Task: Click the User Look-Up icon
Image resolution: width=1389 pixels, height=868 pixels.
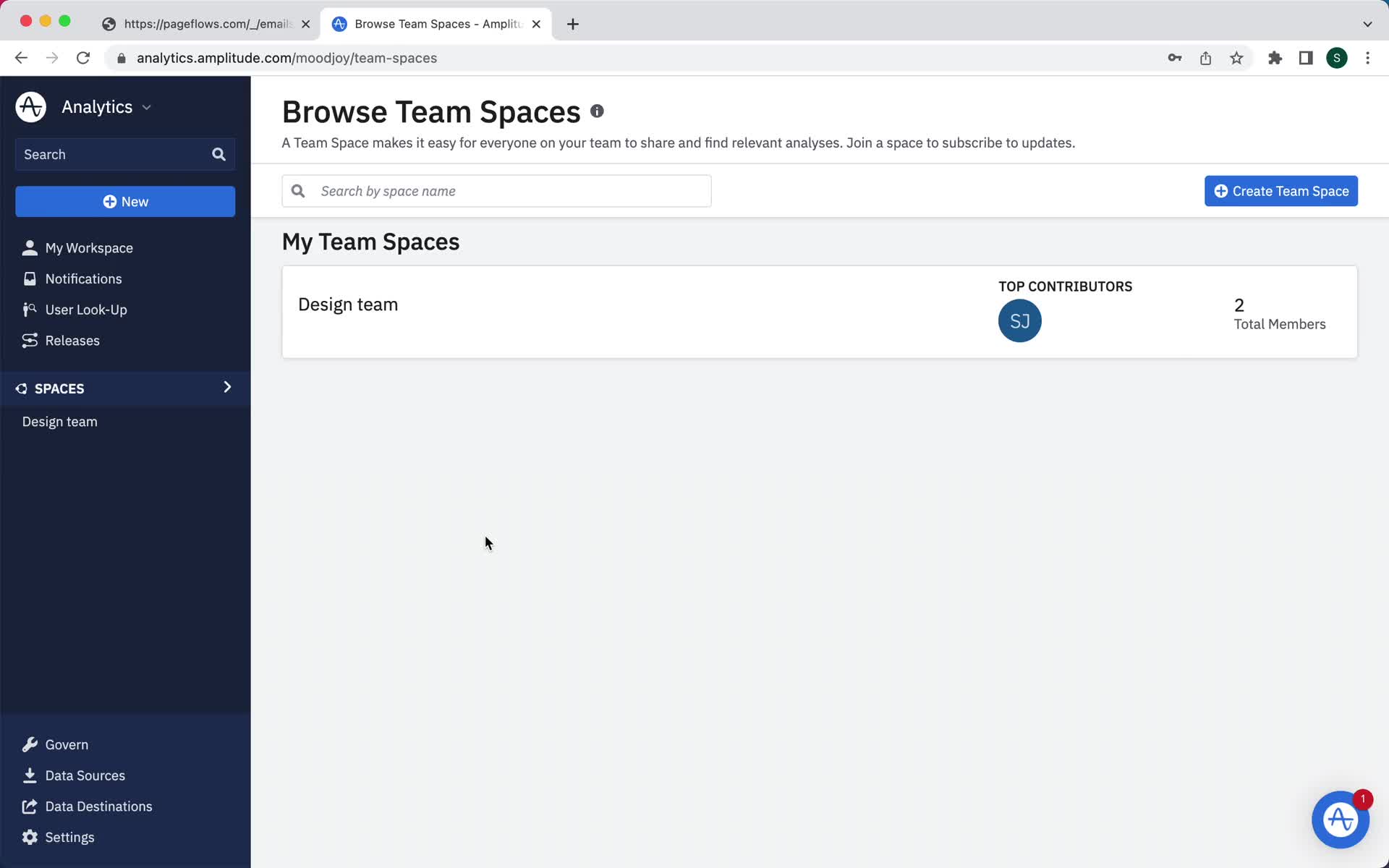Action: coord(28,309)
